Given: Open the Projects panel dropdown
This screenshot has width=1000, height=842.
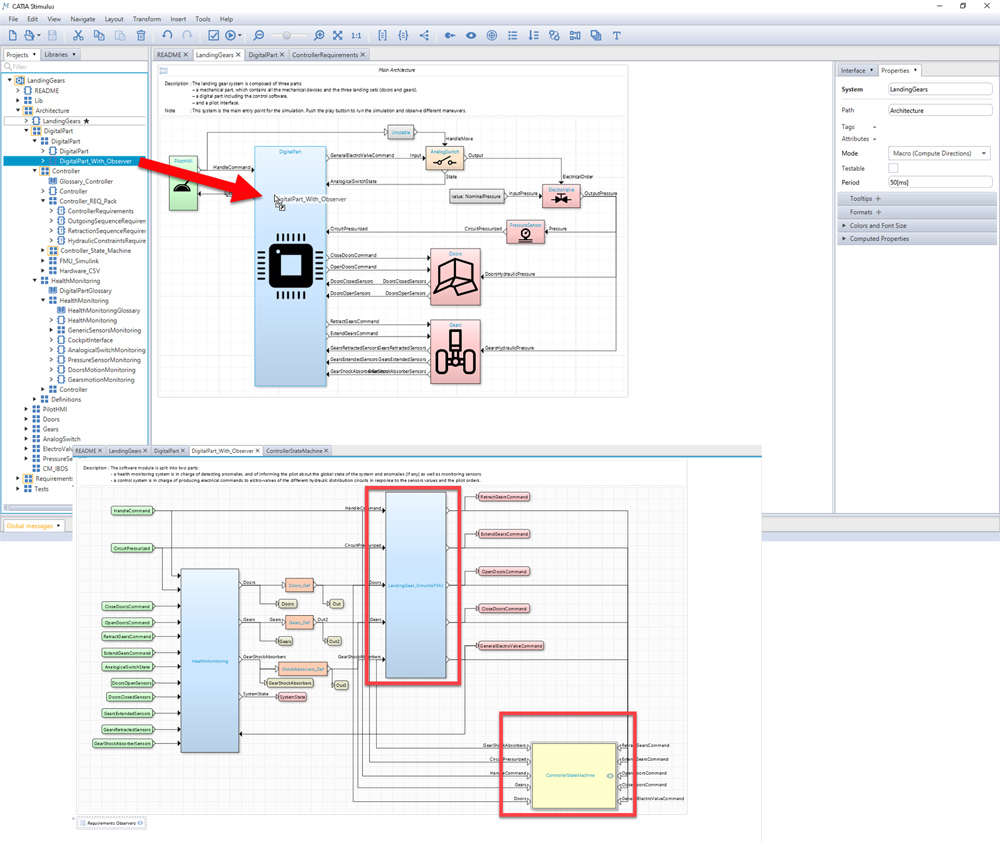Looking at the screenshot, I should 34,54.
